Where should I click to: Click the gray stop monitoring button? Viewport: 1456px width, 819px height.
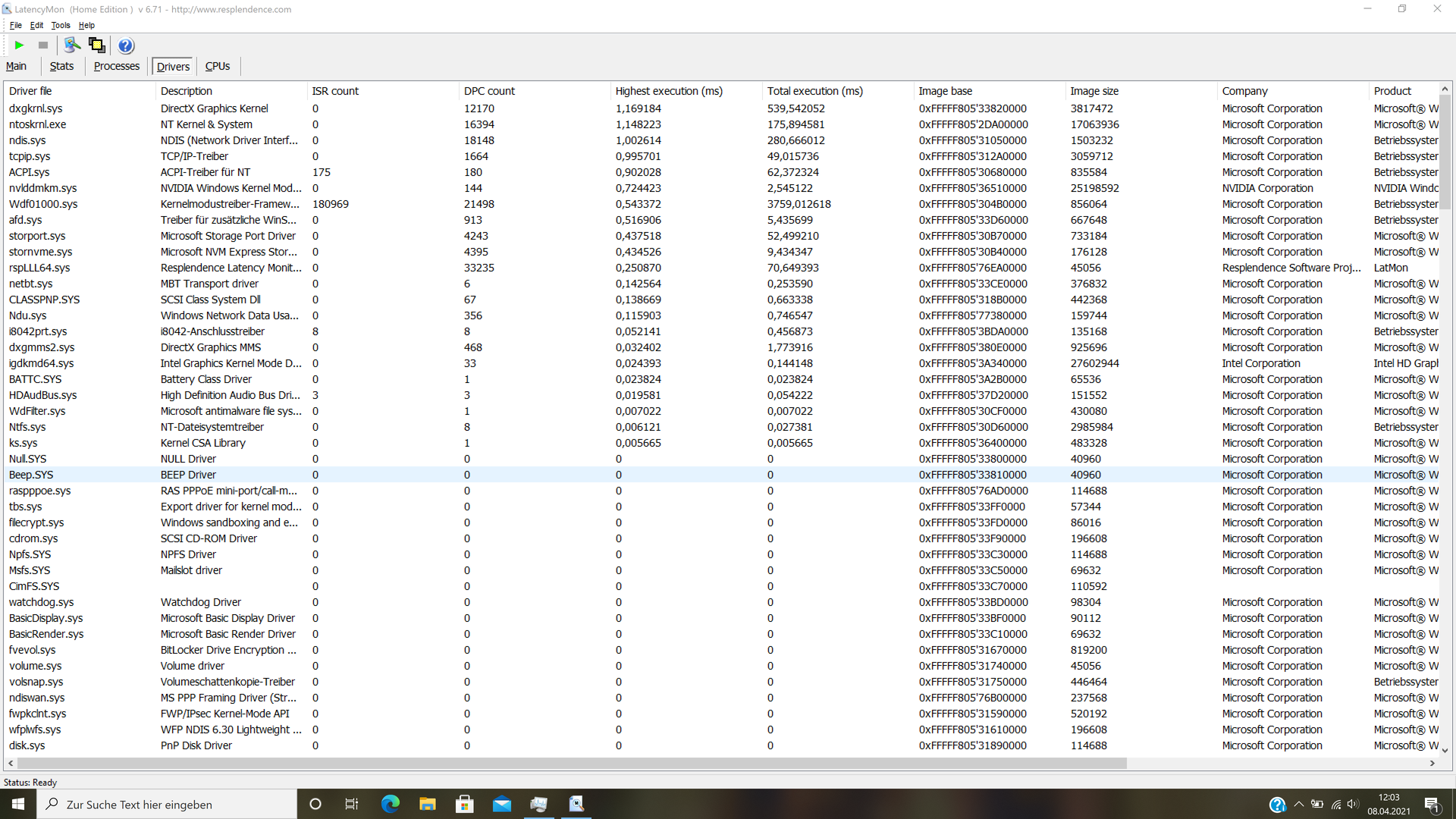point(43,45)
